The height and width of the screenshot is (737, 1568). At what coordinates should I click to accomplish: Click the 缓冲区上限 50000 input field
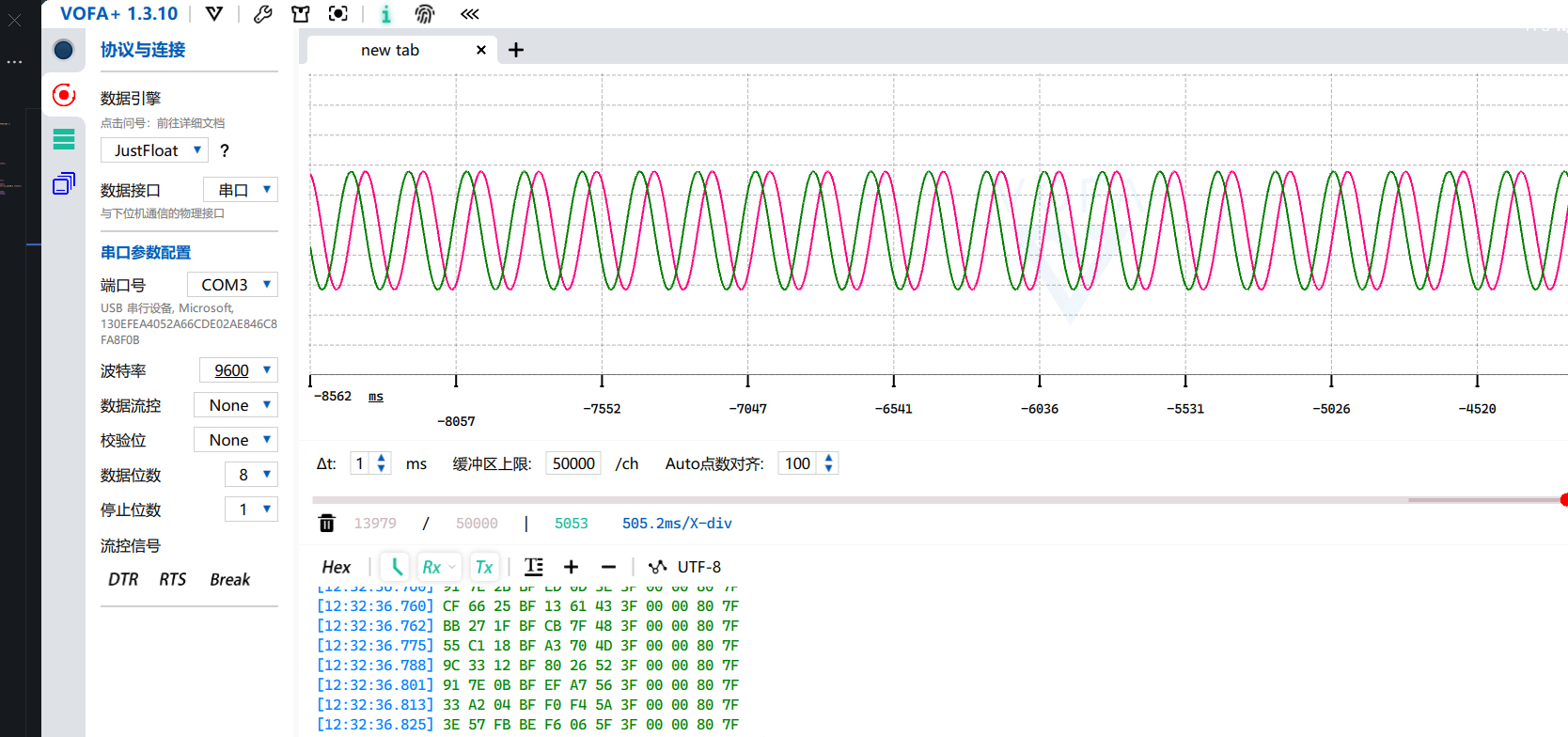573,463
